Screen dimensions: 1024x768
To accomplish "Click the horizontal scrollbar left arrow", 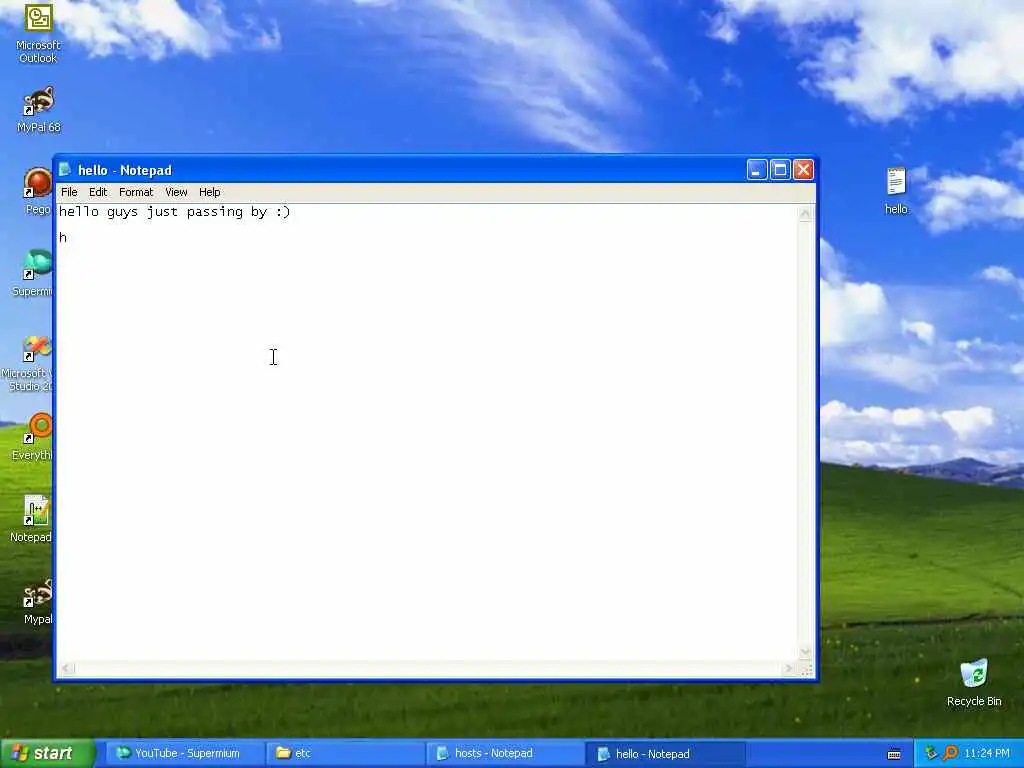I will (67, 668).
